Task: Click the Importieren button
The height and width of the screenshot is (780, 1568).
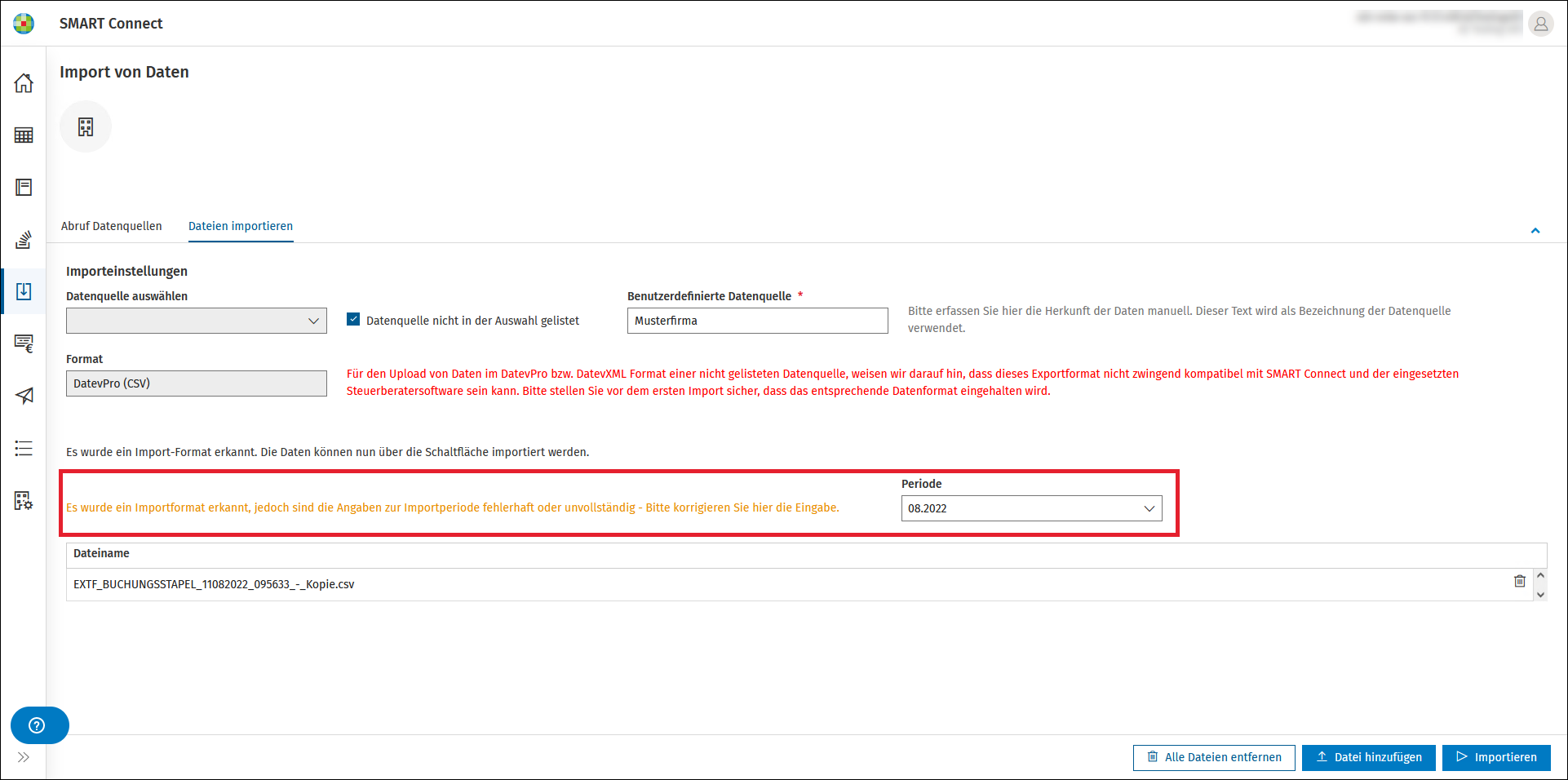Action: 1496,757
